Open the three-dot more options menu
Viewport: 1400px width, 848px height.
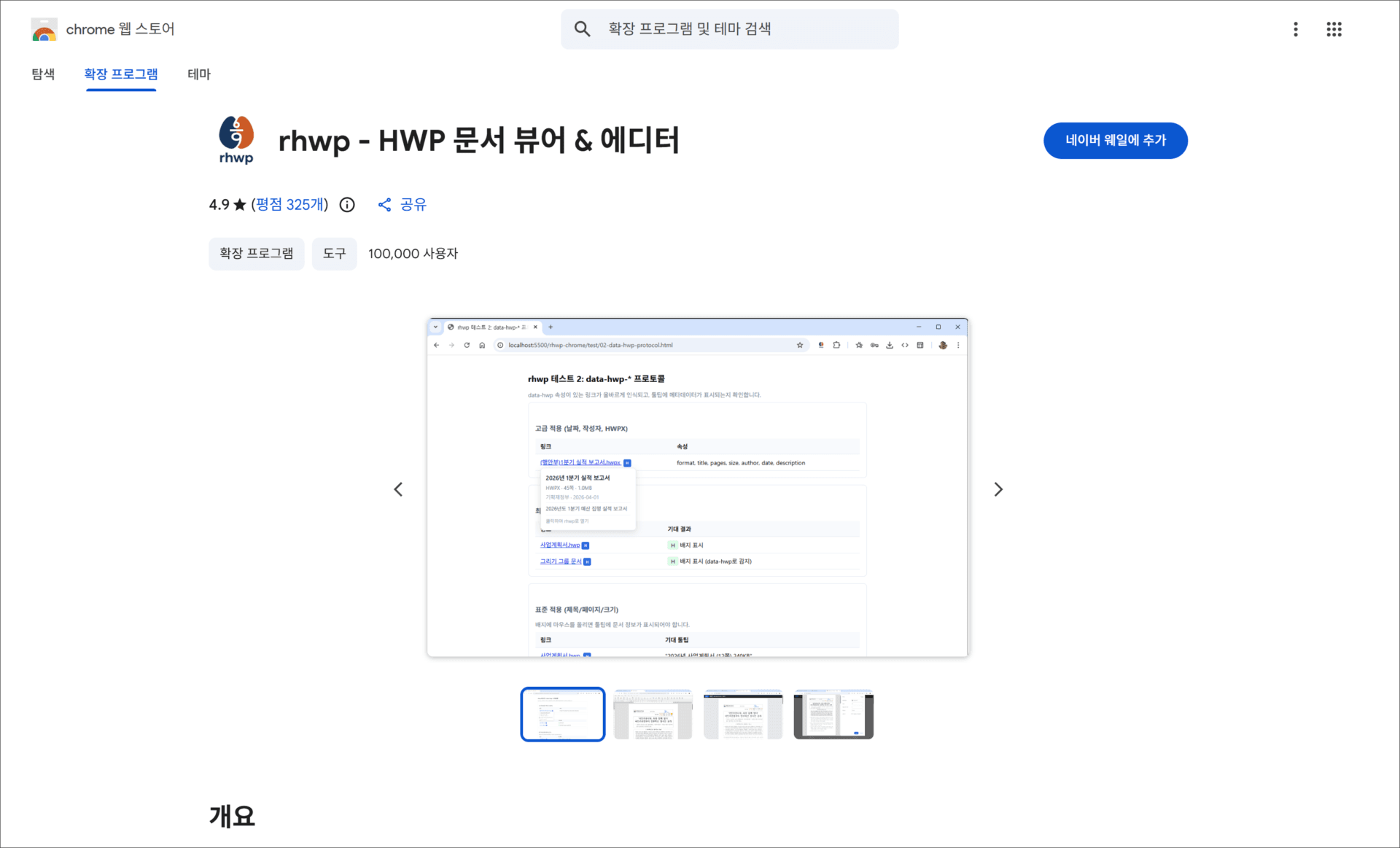(1296, 29)
